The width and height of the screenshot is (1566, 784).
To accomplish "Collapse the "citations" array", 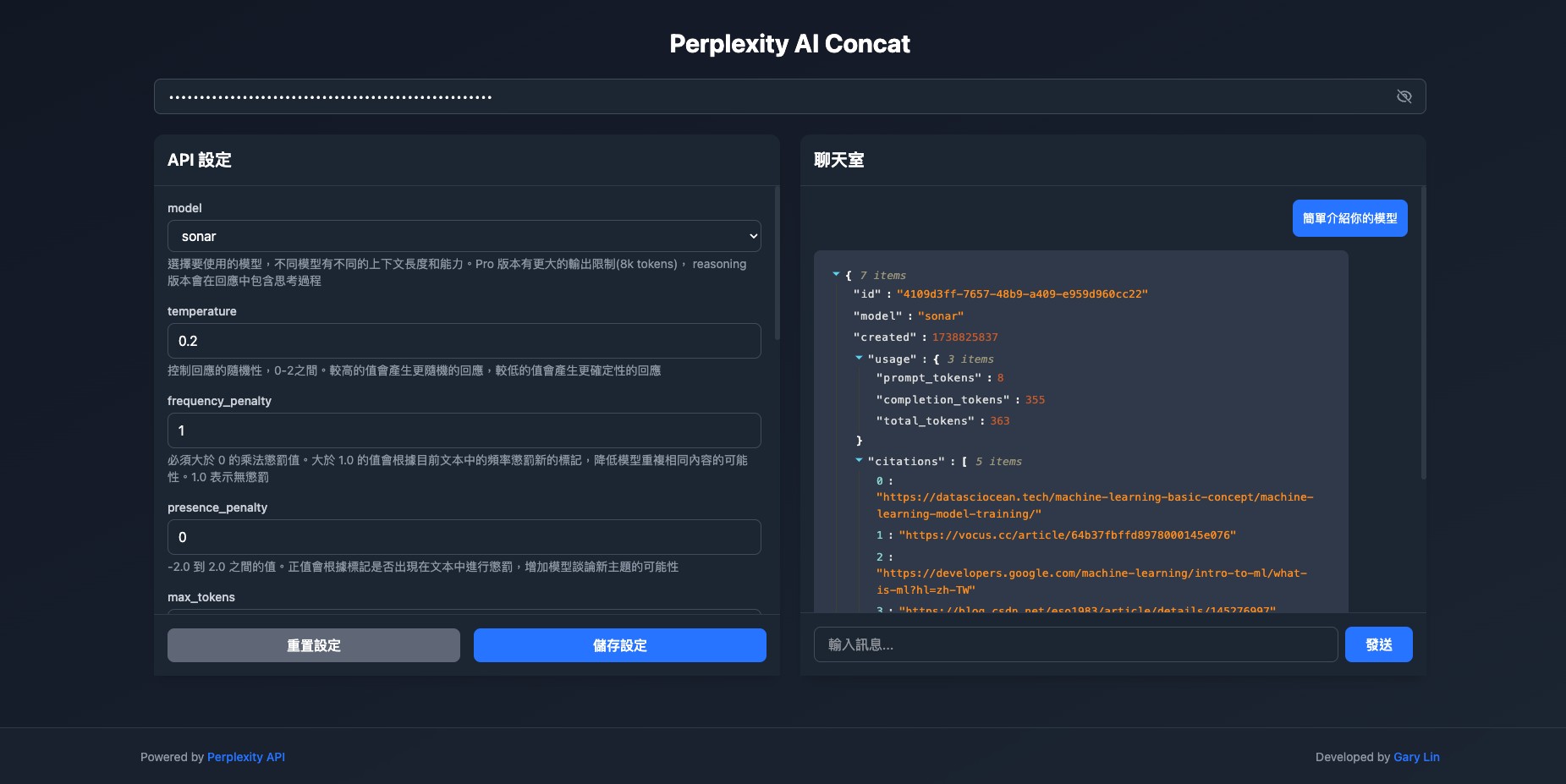I will coord(860,461).
